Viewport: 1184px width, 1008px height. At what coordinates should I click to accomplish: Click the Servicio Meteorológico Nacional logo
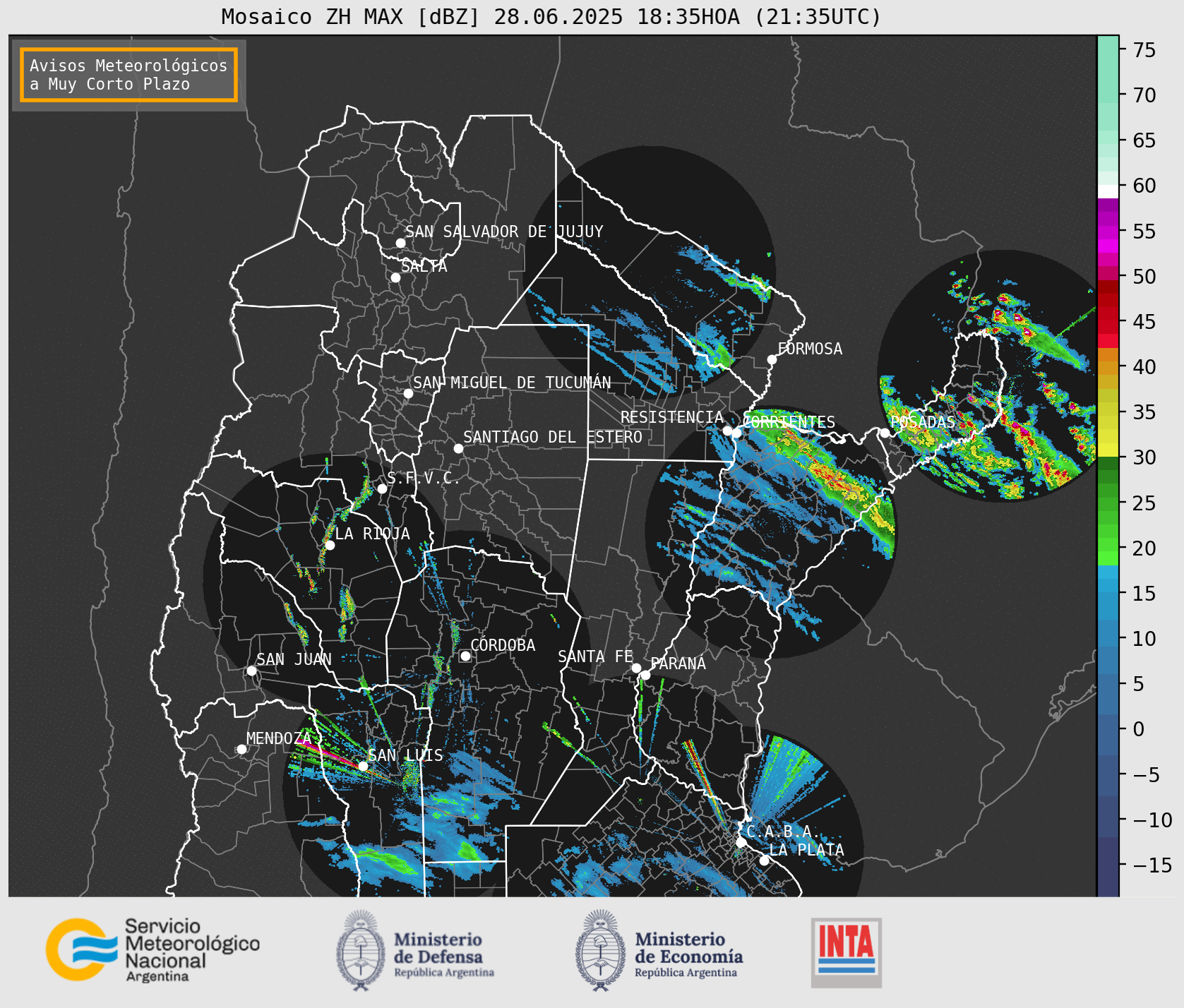point(153,949)
